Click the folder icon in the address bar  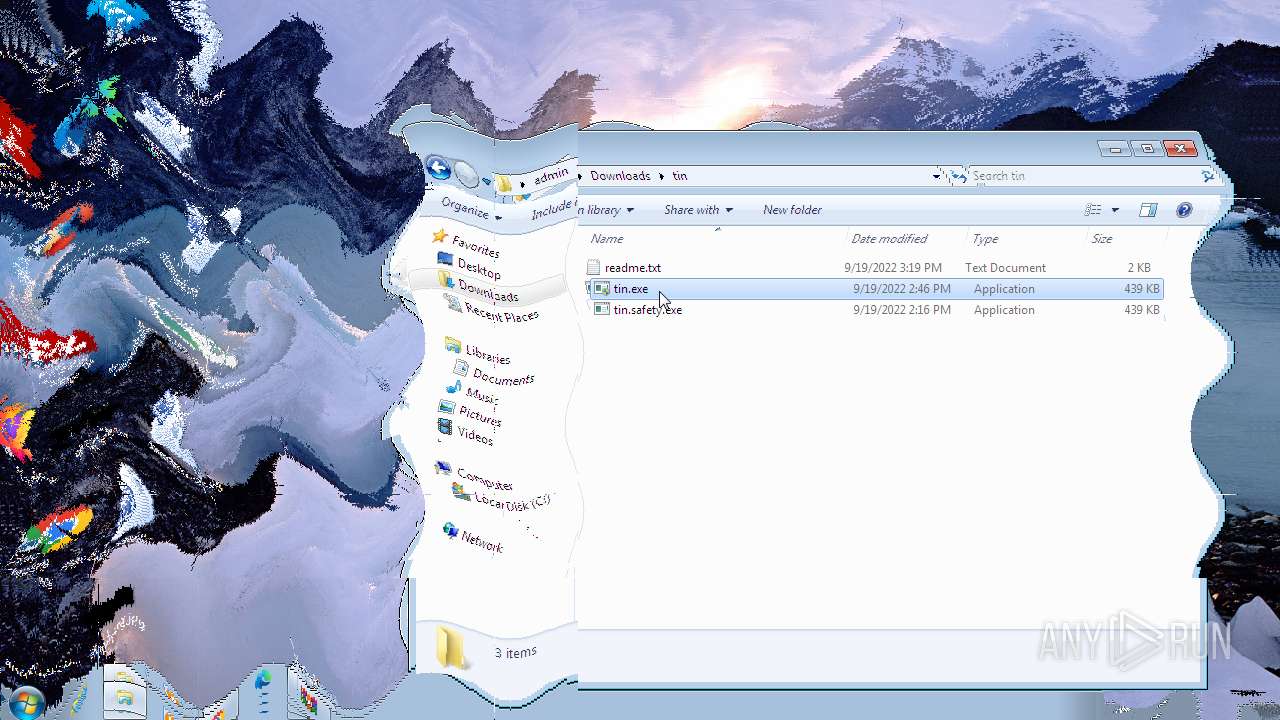point(504,183)
